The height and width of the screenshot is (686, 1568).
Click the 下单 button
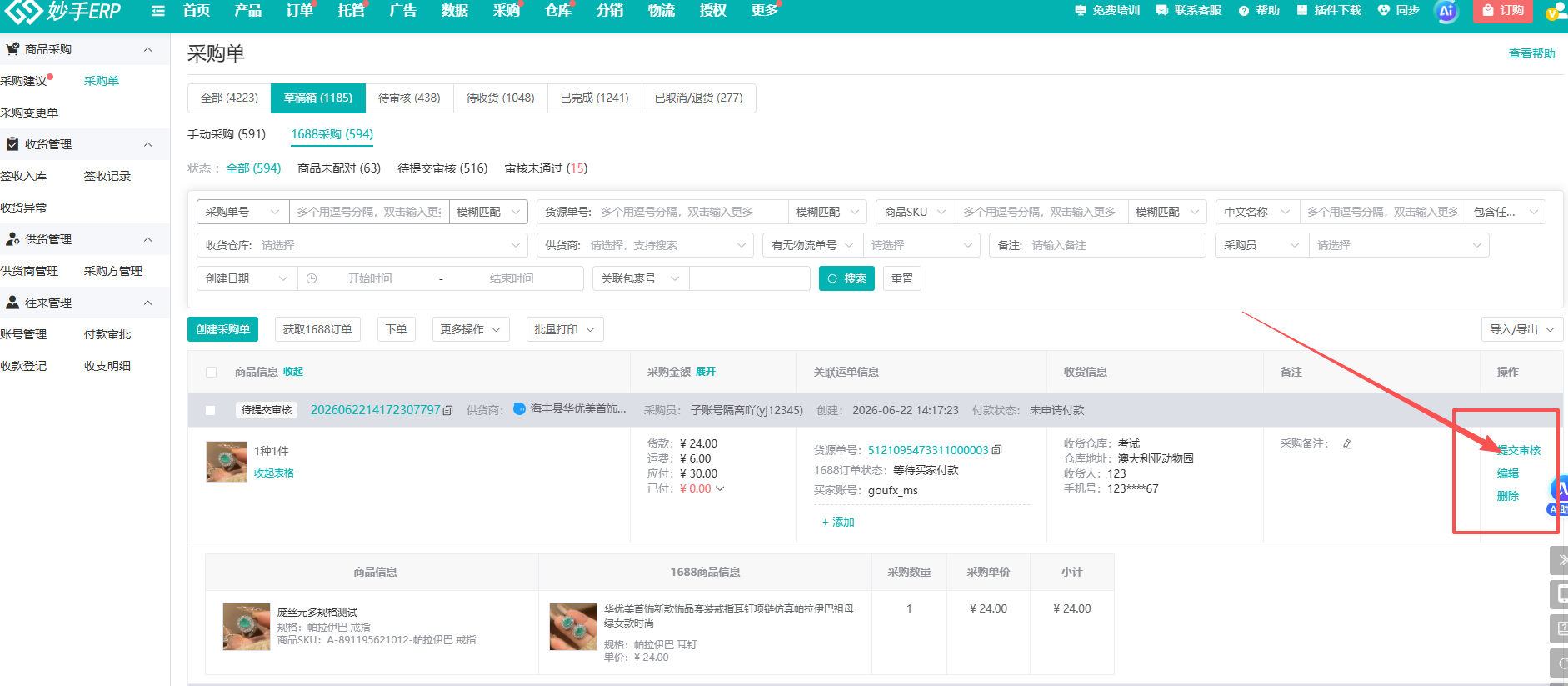point(397,329)
